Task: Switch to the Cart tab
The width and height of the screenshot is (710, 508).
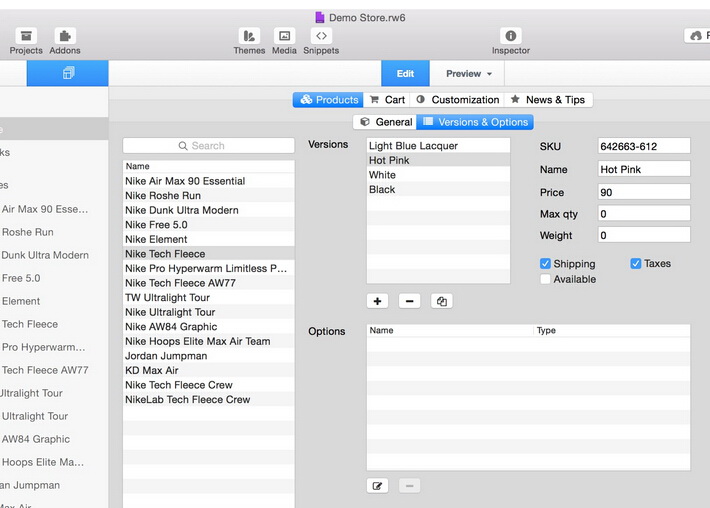Action: click(387, 100)
